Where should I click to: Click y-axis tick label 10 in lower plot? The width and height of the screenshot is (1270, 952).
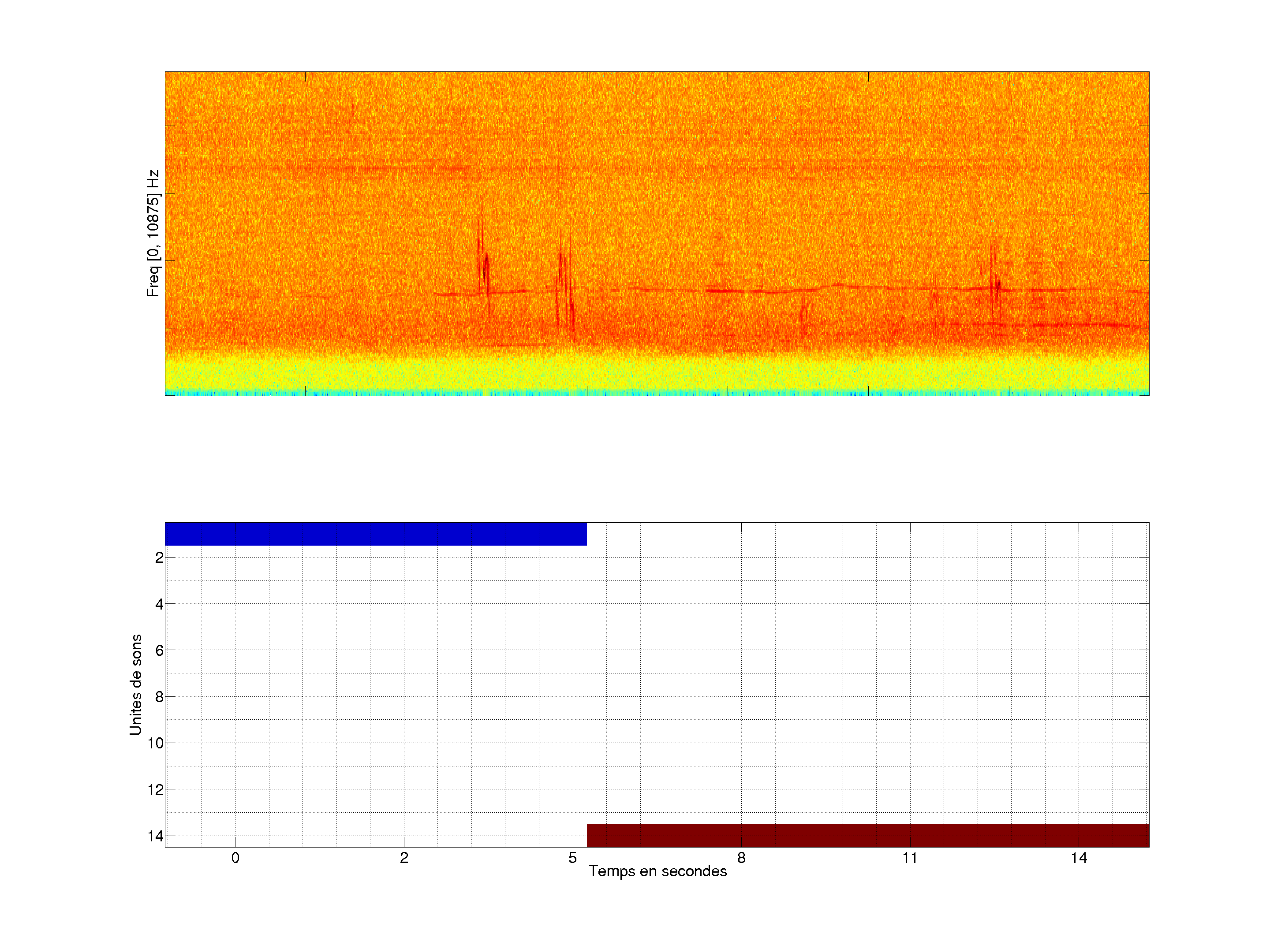(156, 743)
